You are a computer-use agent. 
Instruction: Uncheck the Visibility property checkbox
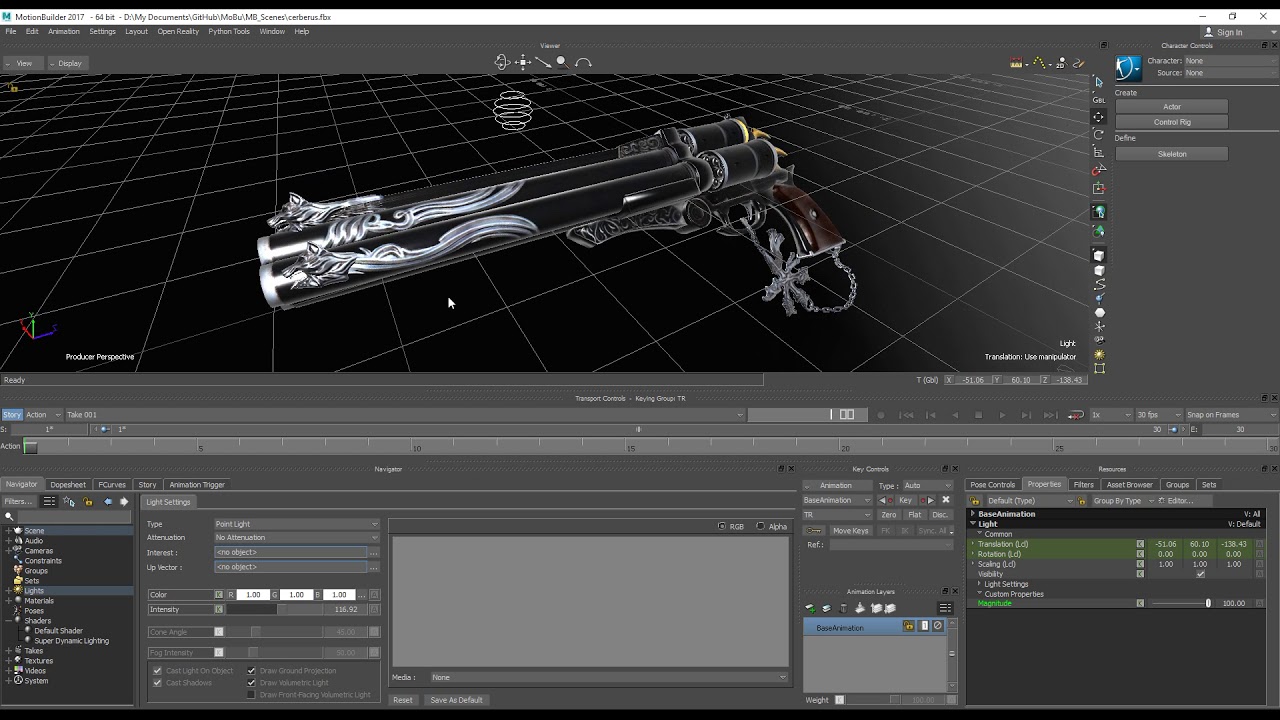[1200, 574]
